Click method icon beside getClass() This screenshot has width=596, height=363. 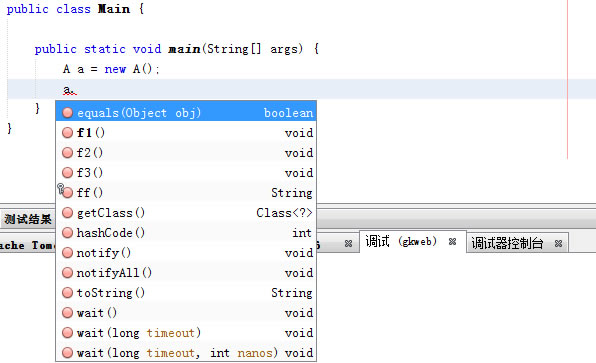(67, 213)
